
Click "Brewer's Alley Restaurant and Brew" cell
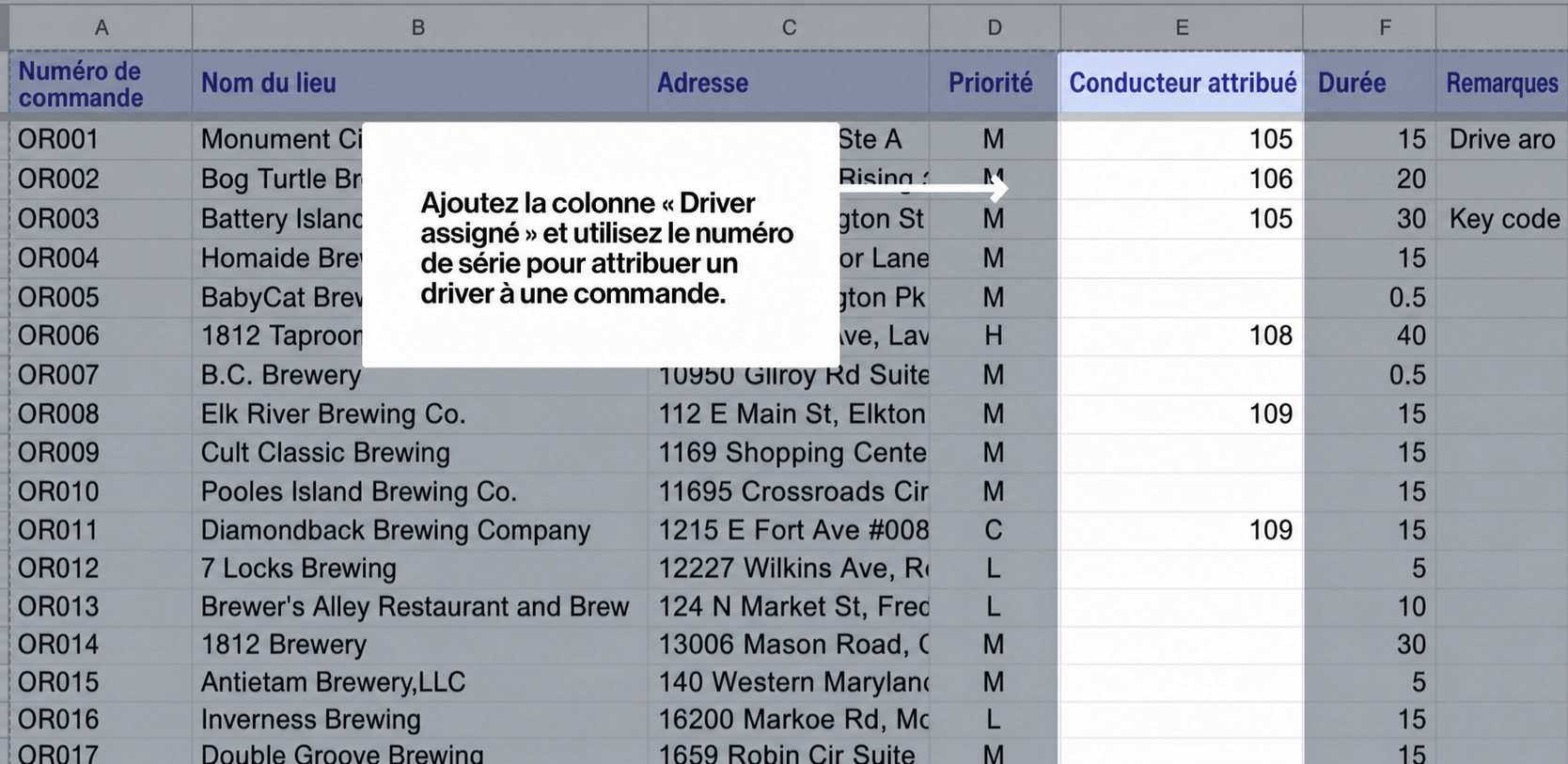pyautogui.click(x=420, y=606)
